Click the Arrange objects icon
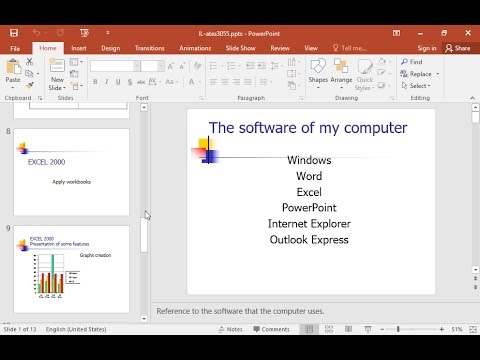Image resolution: width=480 pixels, height=360 pixels. pos(341,66)
